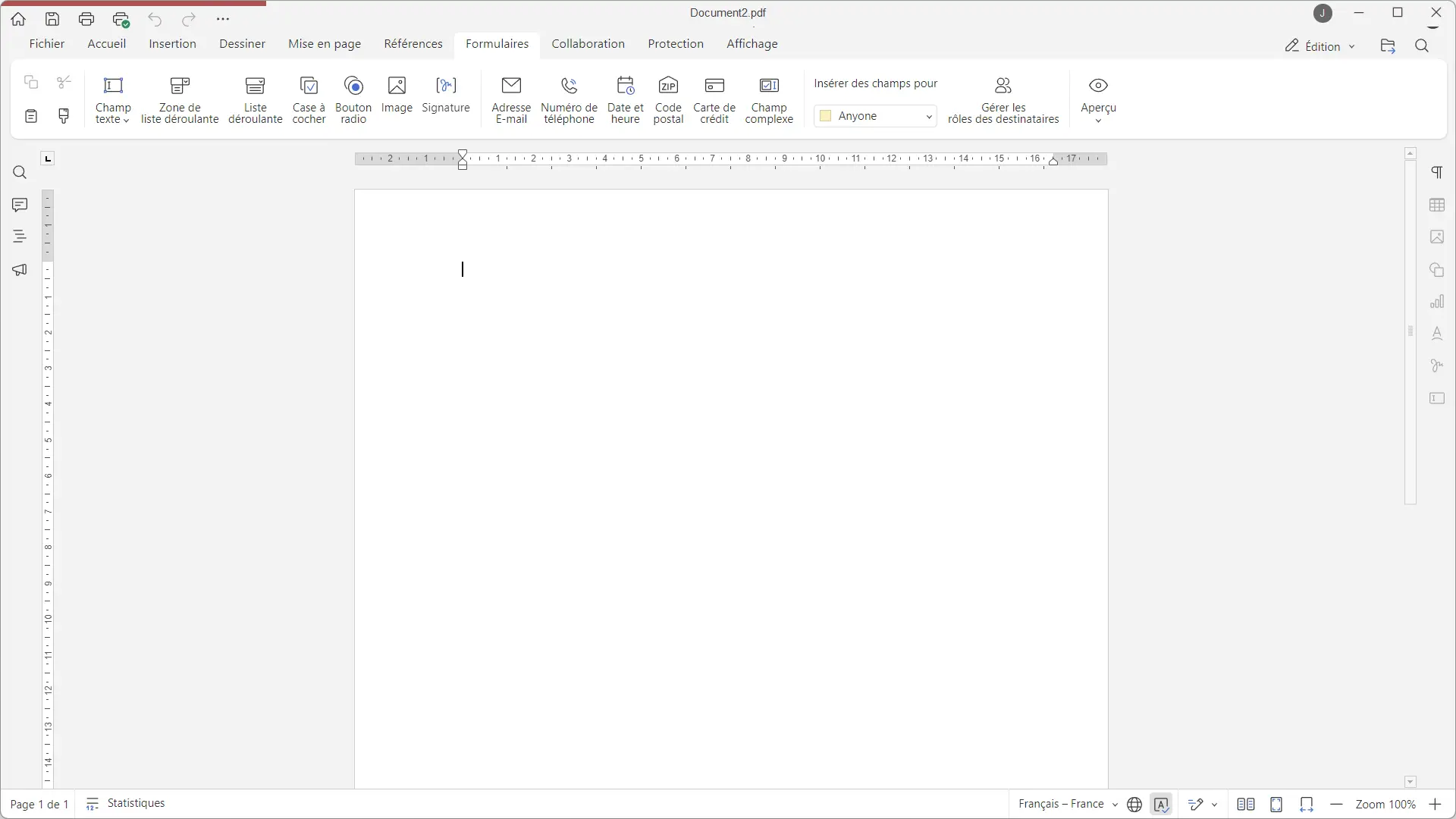Open the Édition mode dropdown
The height and width of the screenshot is (819, 1456).
[1320, 46]
